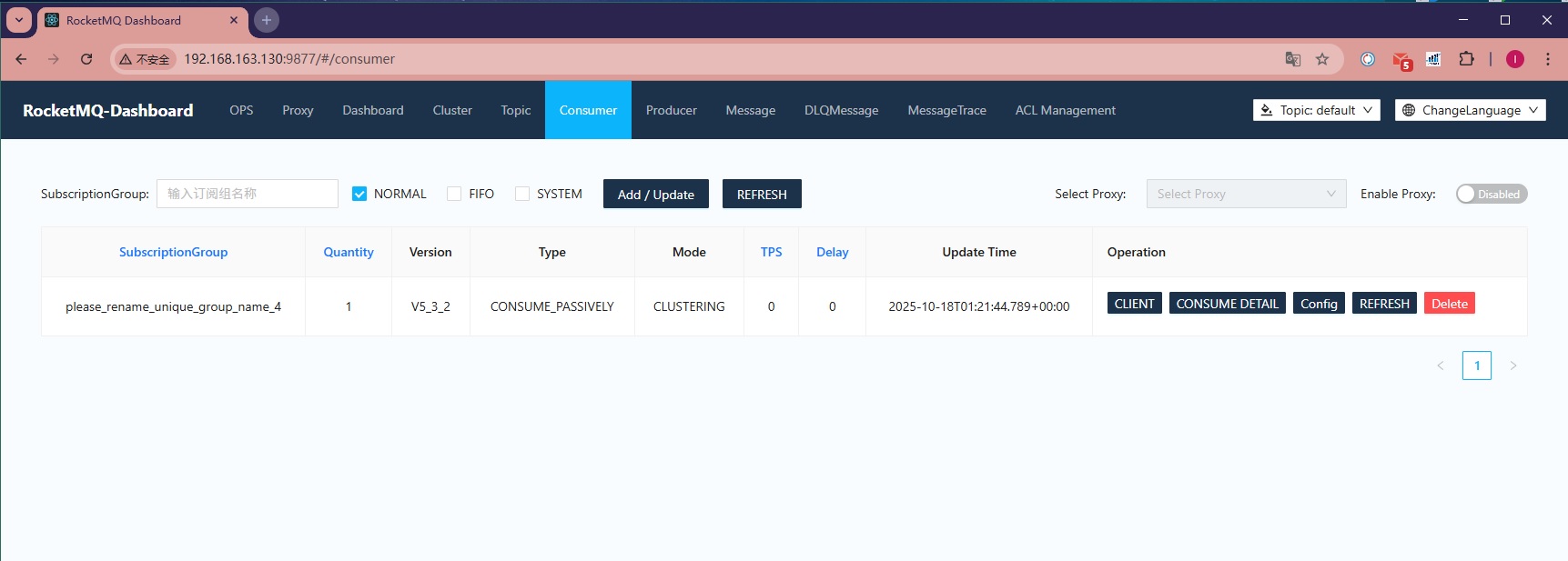Go to next page of results
1568x561 pixels.
coord(1513,366)
